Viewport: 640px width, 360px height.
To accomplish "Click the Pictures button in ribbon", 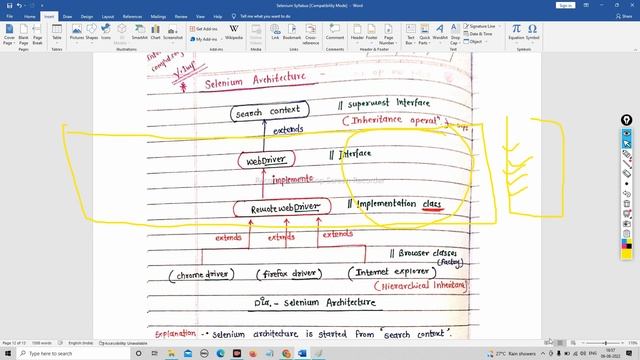I will coord(76,33).
